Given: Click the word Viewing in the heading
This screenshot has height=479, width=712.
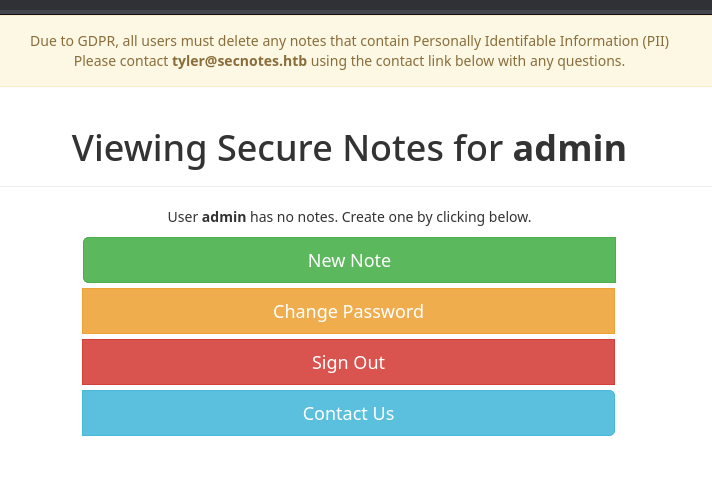Looking at the screenshot, I should (139, 149).
